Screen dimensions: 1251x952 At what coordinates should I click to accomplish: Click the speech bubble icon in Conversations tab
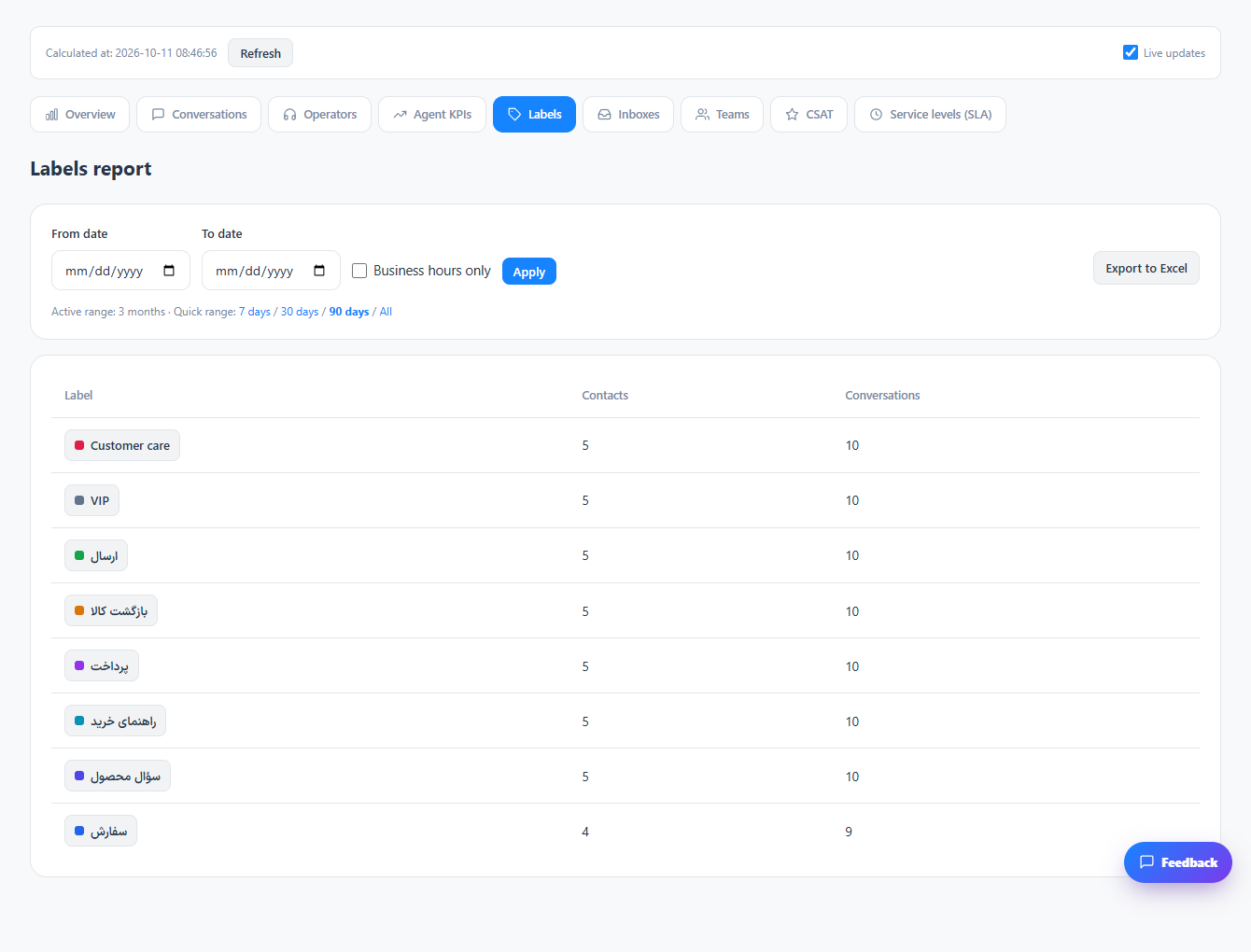coord(159,115)
